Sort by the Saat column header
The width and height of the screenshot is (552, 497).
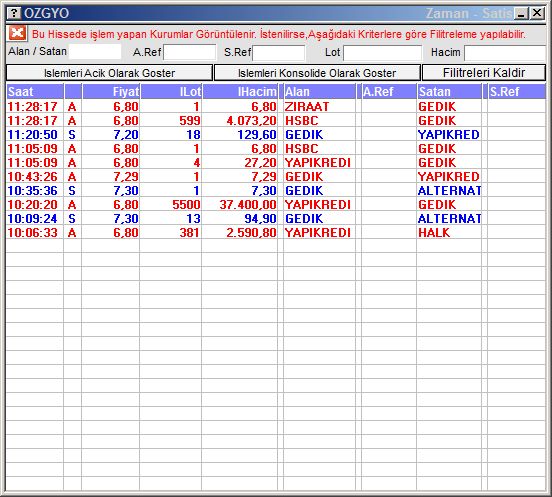pyautogui.click(x=35, y=92)
